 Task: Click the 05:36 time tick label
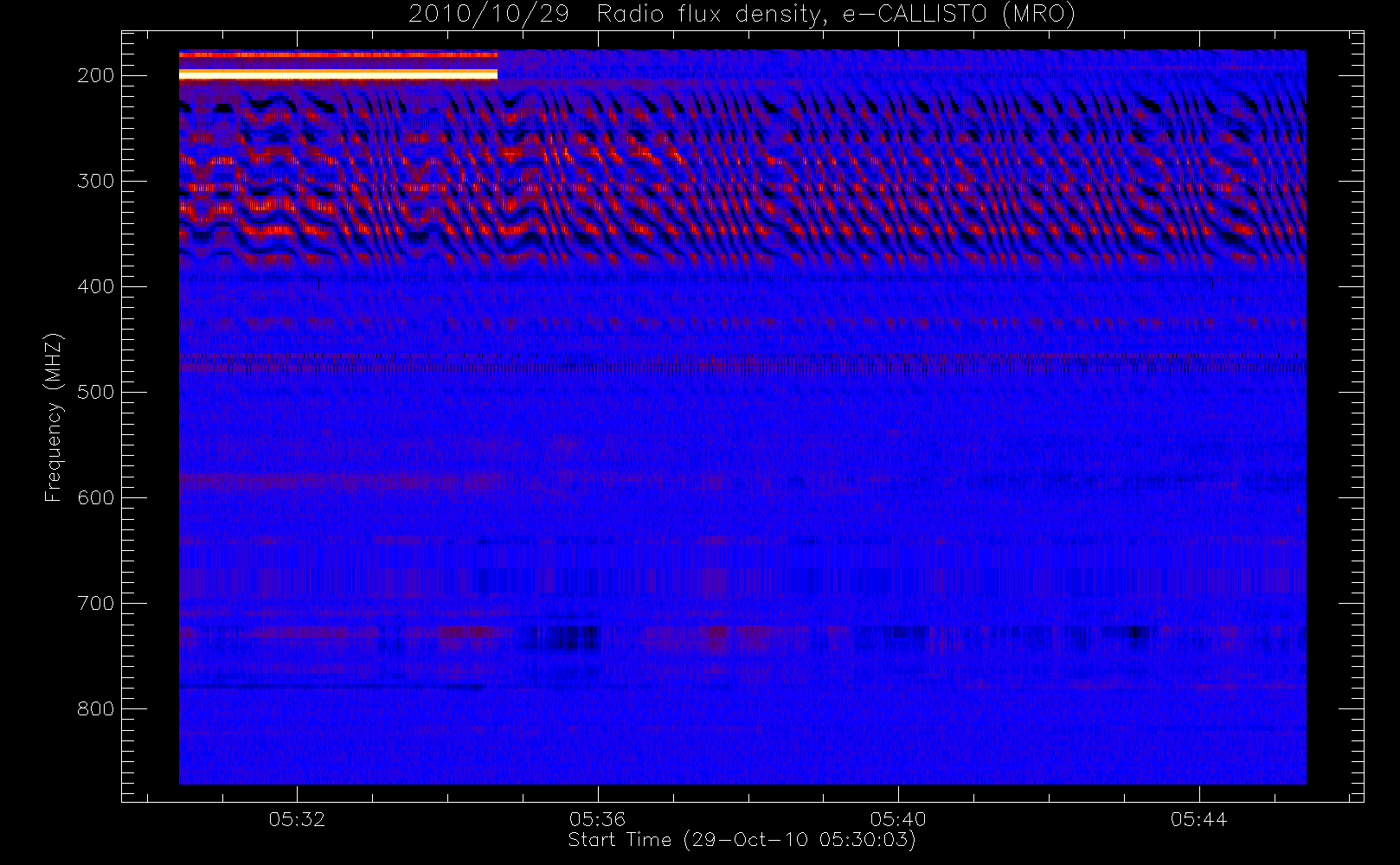click(x=597, y=818)
